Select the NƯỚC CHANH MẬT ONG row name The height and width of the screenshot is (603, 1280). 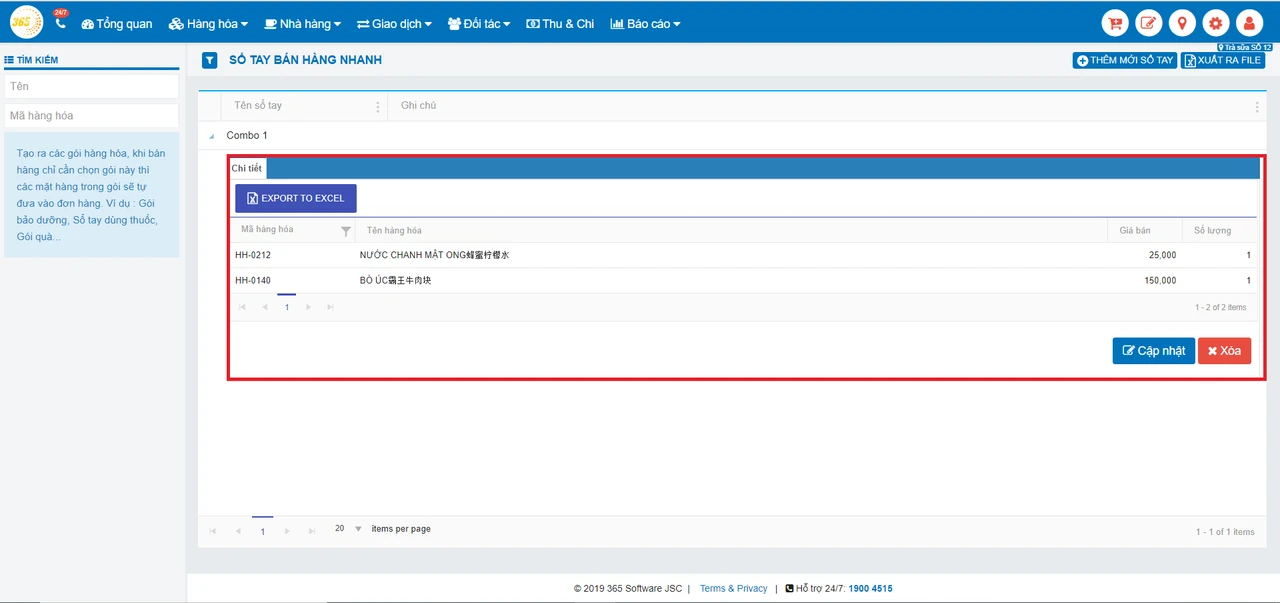[435, 256]
